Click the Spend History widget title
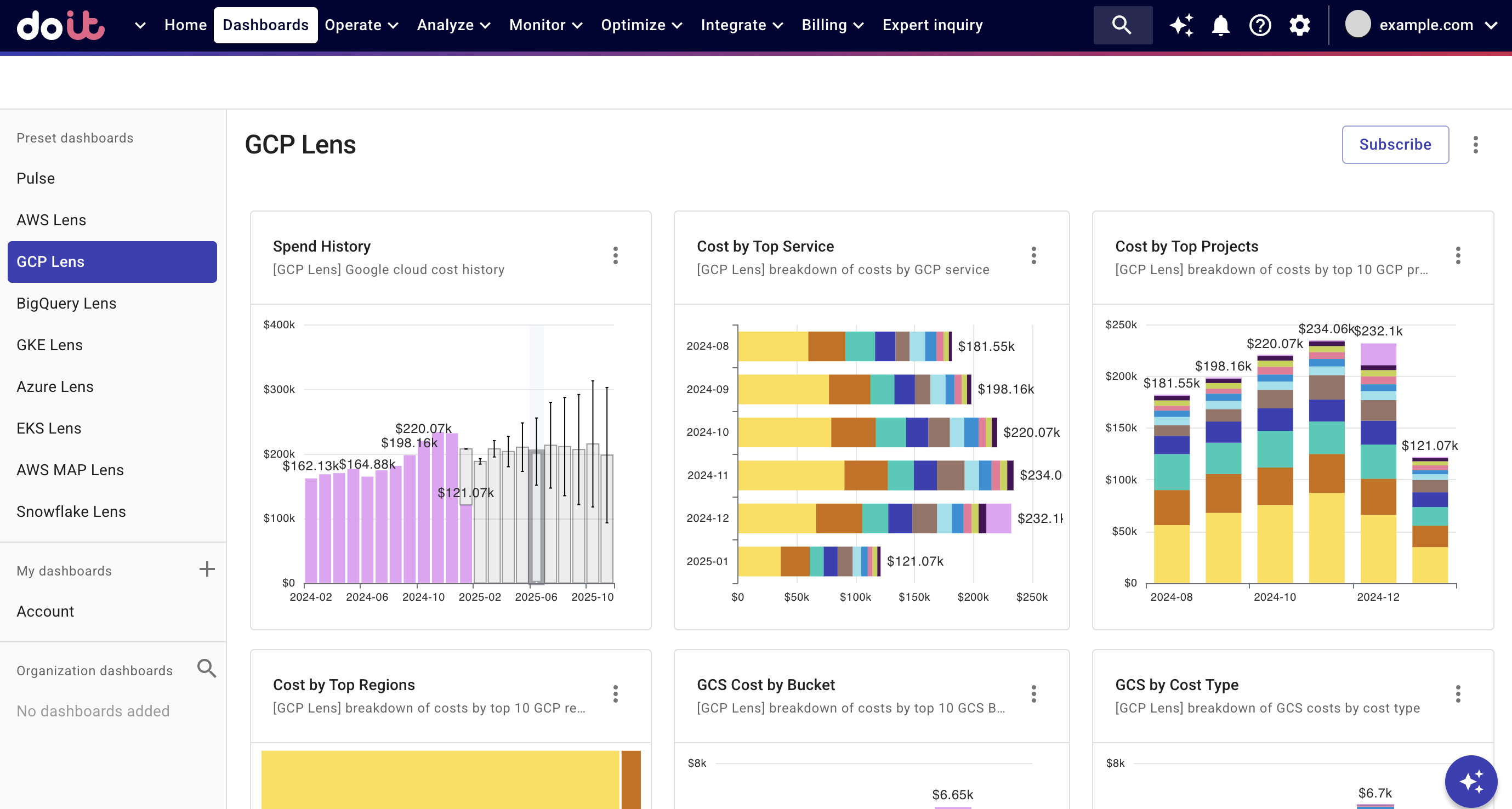The image size is (1512, 809). [x=322, y=247]
